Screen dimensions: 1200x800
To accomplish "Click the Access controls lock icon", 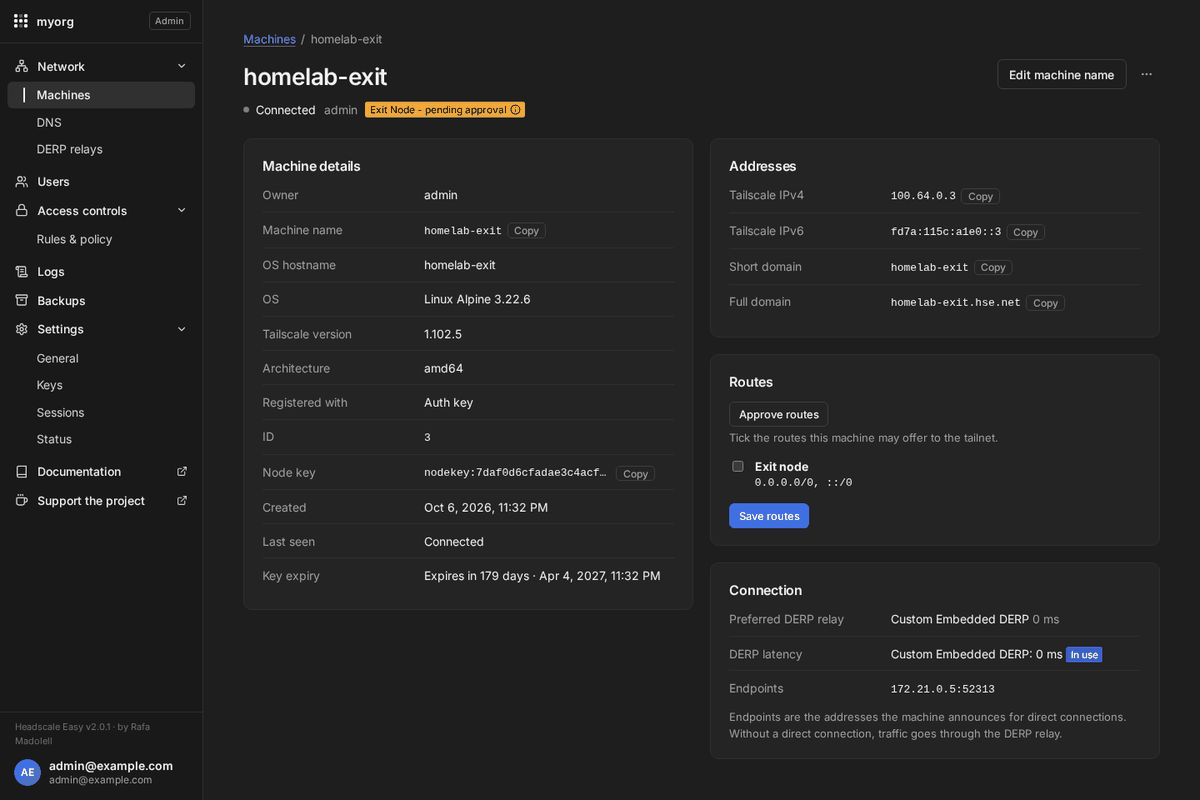I will coord(22,211).
